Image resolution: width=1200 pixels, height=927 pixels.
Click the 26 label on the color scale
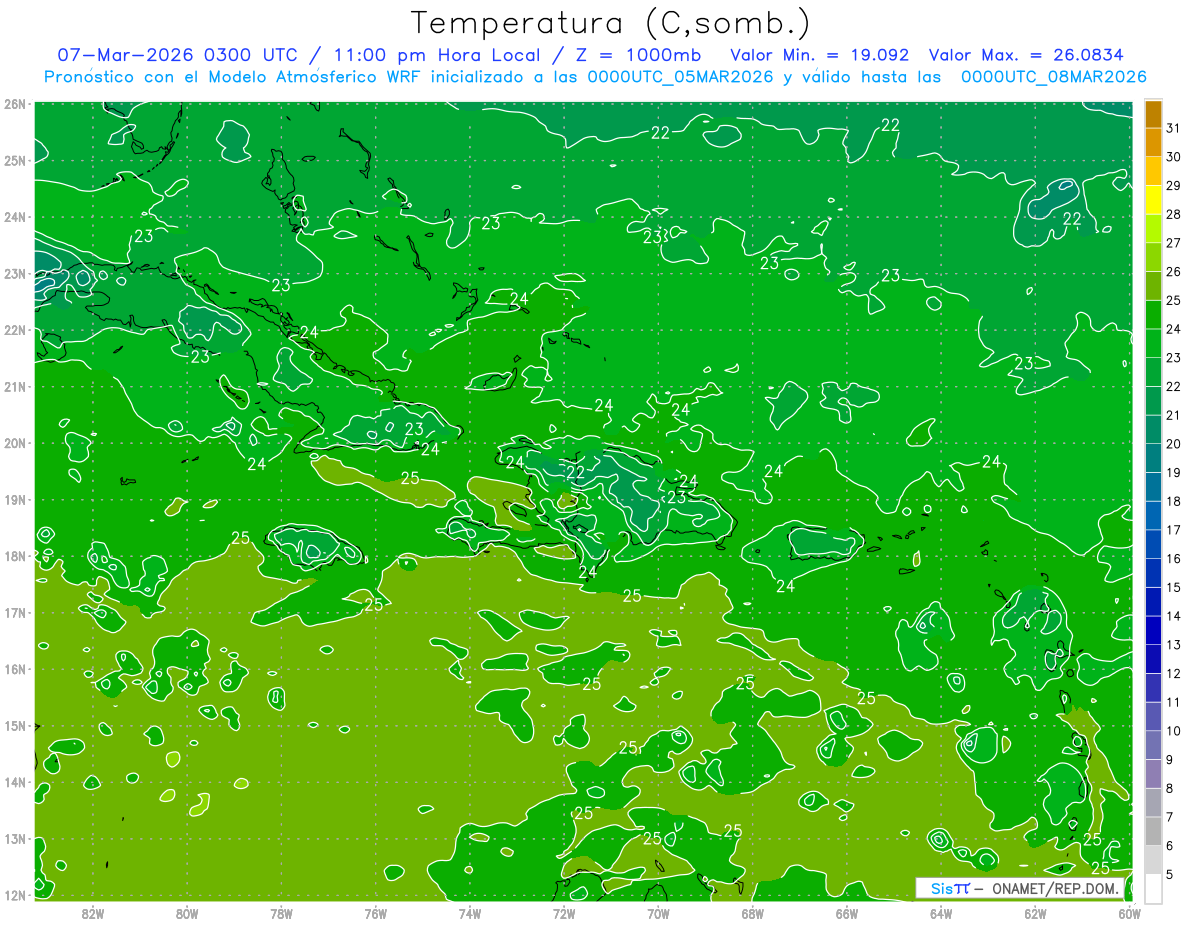[1174, 271]
